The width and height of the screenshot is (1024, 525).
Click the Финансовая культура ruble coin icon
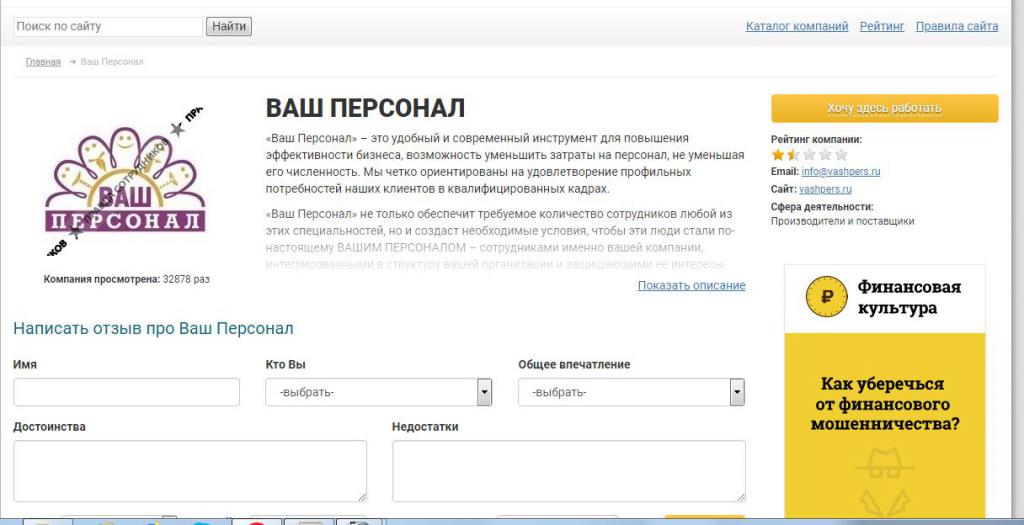point(826,296)
